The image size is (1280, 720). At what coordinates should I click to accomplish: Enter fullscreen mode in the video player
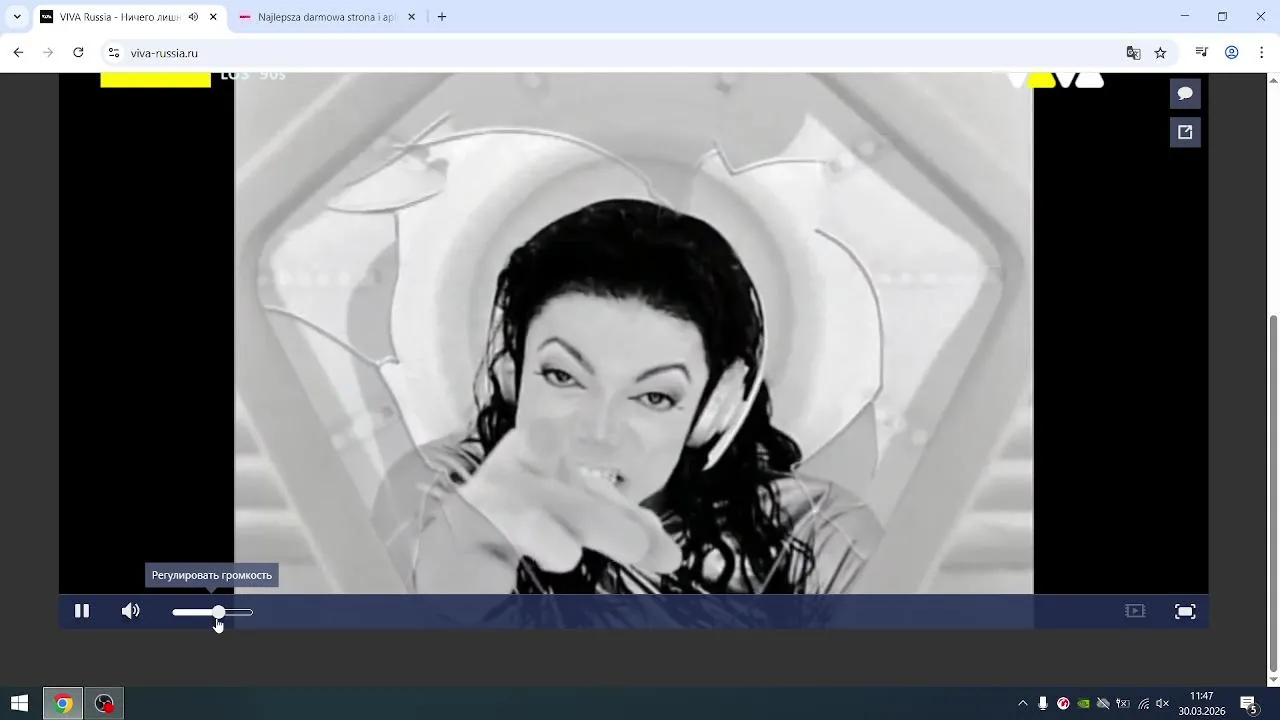coord(1185,612)
